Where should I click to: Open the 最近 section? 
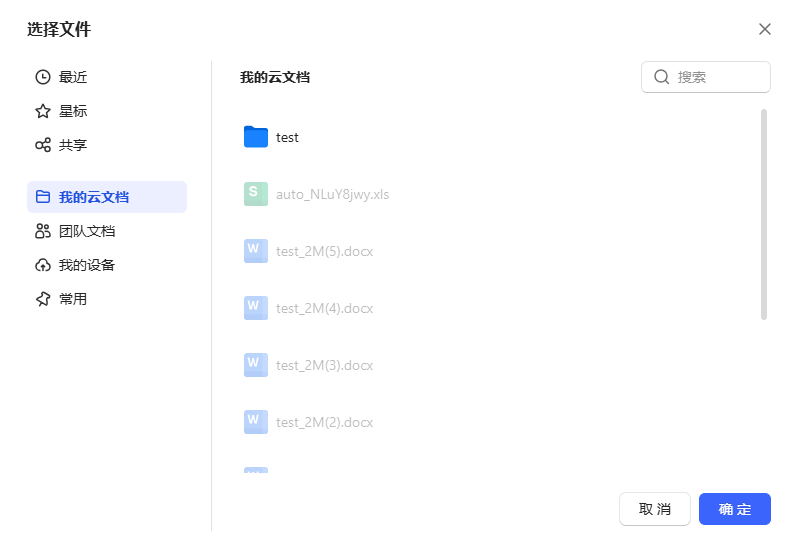(x=73, y=77)
